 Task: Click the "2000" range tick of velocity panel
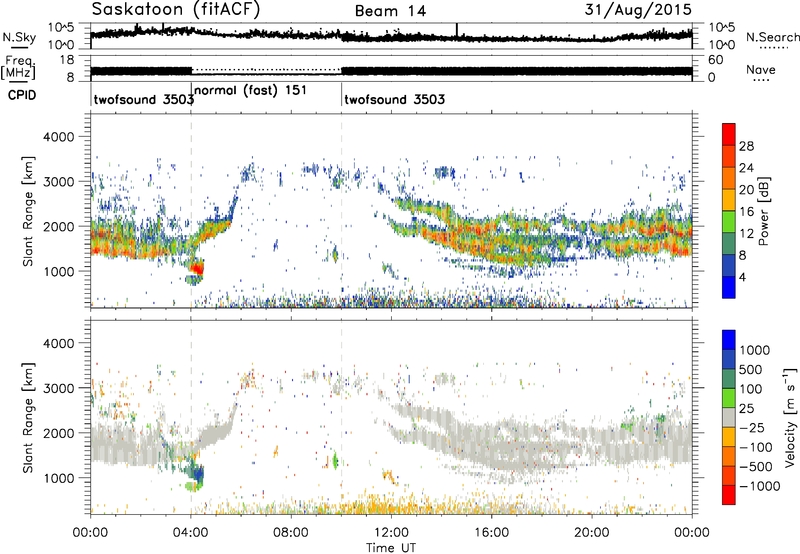(x=61, y=433)
